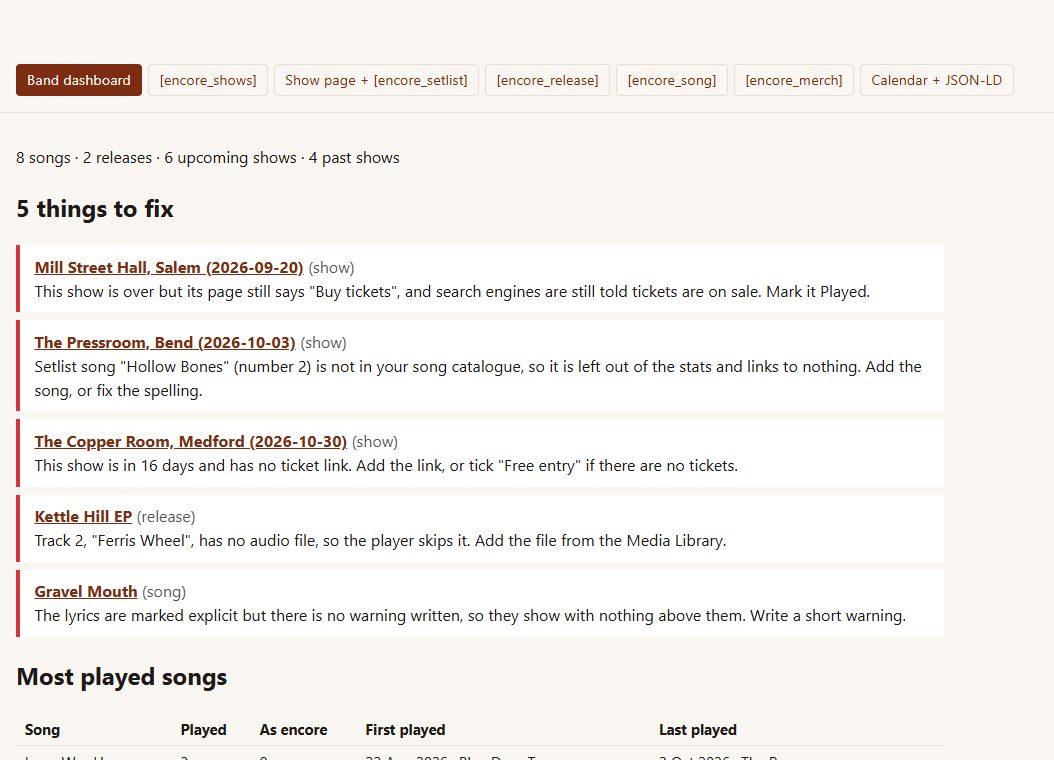Screen dimensions: 1054x760
Task: Switch to the [encore_shows] tab
Action: click(208, 80)
